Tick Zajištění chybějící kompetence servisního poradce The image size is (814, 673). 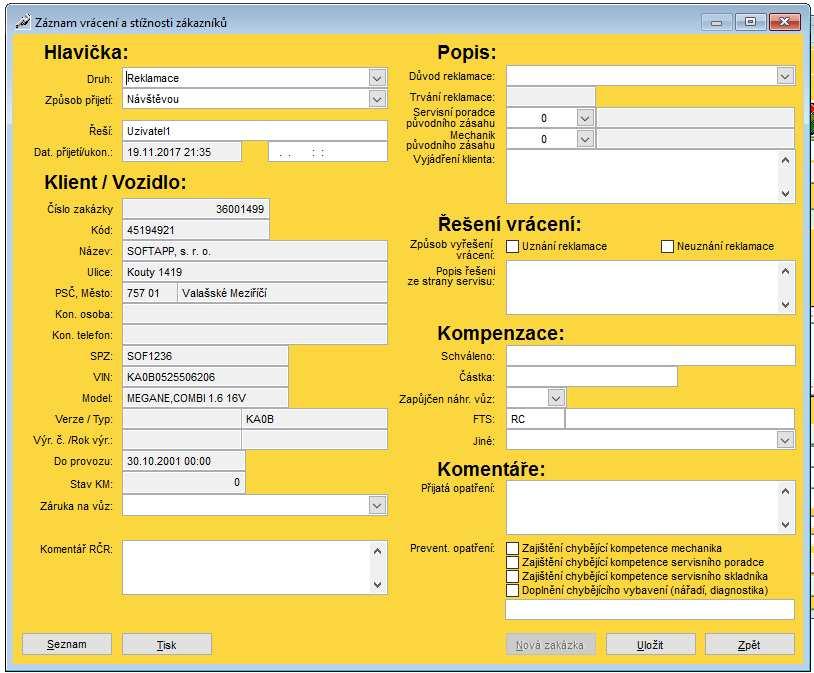click(x=512, y=562)
